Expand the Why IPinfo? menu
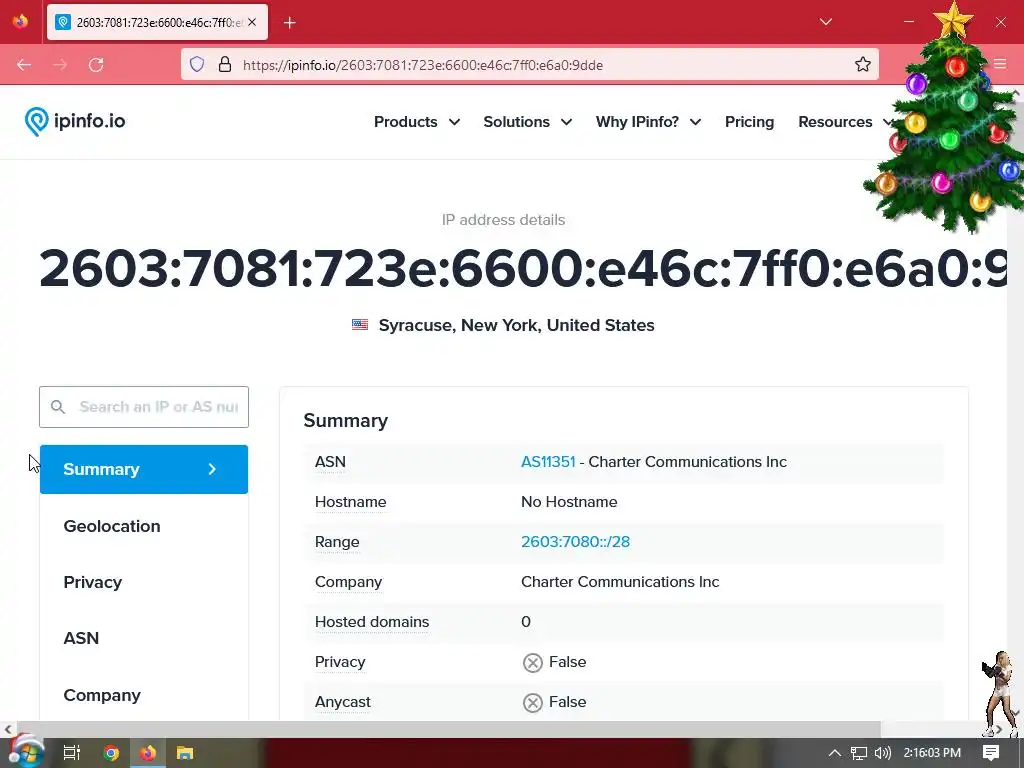 [x=648, y=122]
